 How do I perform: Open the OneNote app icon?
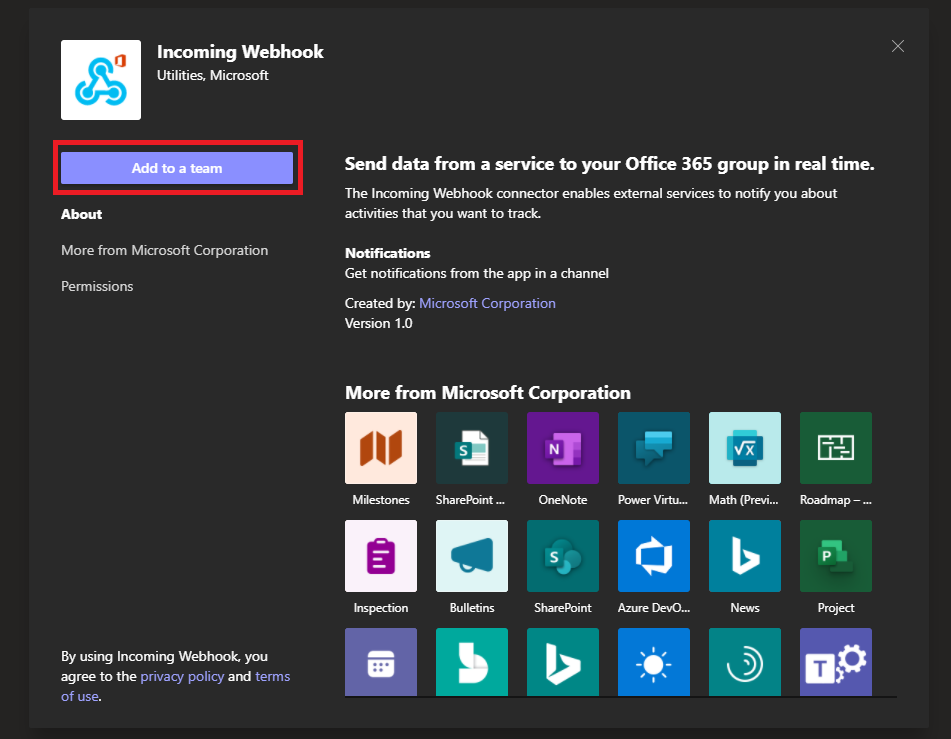click(563, 448)
